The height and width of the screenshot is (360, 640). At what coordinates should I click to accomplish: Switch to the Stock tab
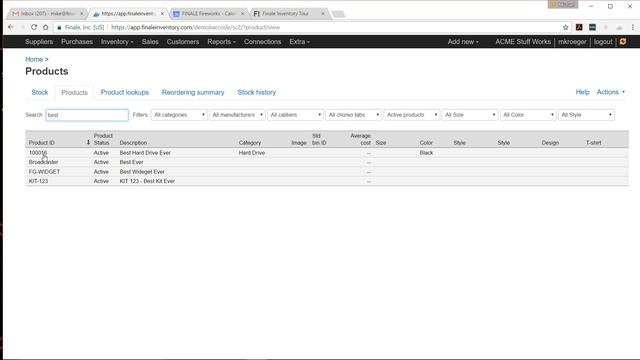[x=40, y=92]
